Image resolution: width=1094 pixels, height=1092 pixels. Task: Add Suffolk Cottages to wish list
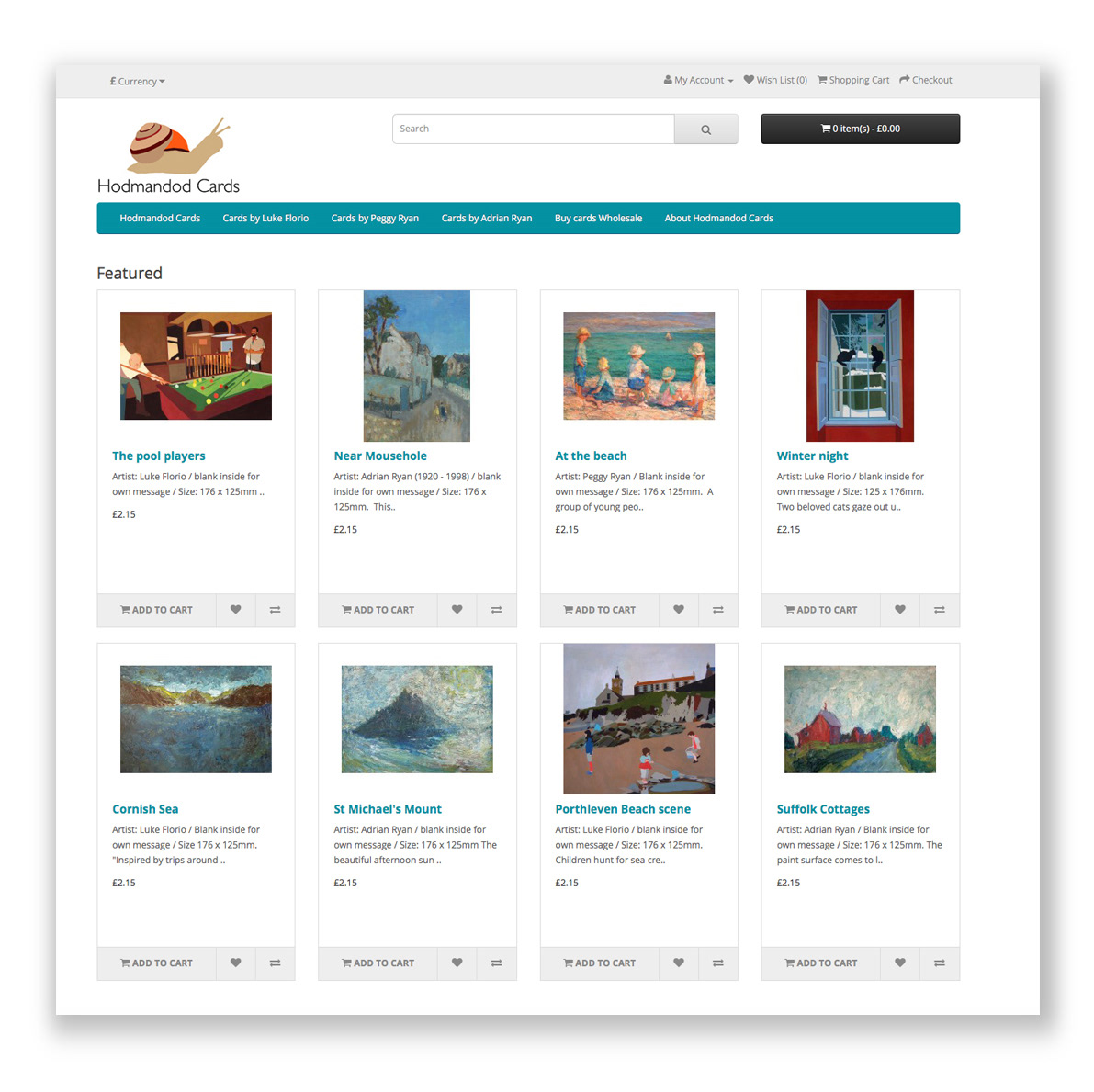pos(900,963)
